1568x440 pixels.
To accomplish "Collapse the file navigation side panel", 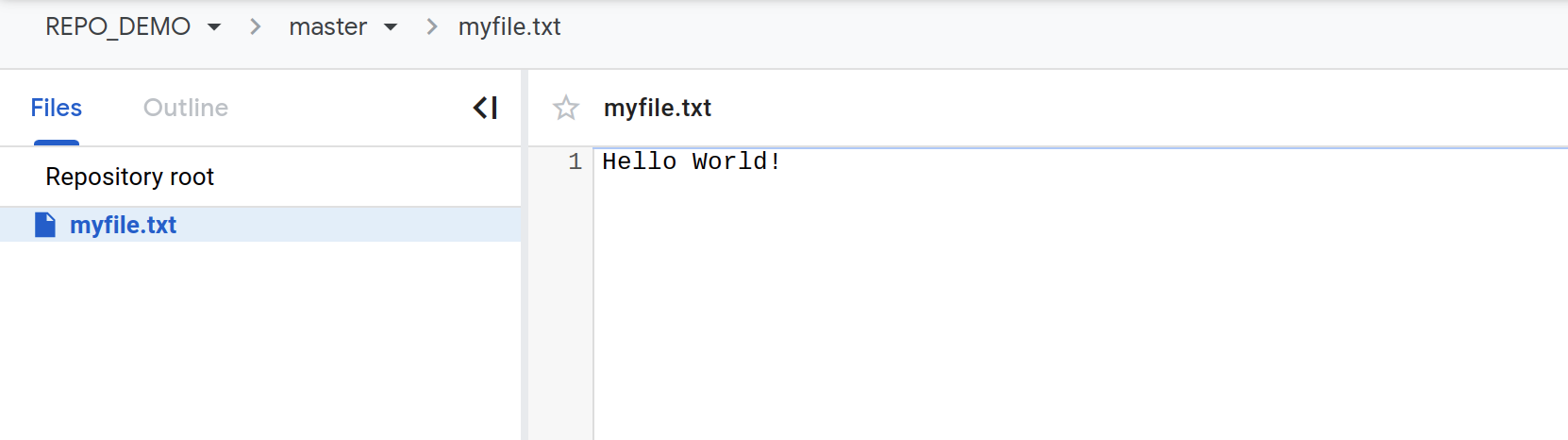I will 485,108.
